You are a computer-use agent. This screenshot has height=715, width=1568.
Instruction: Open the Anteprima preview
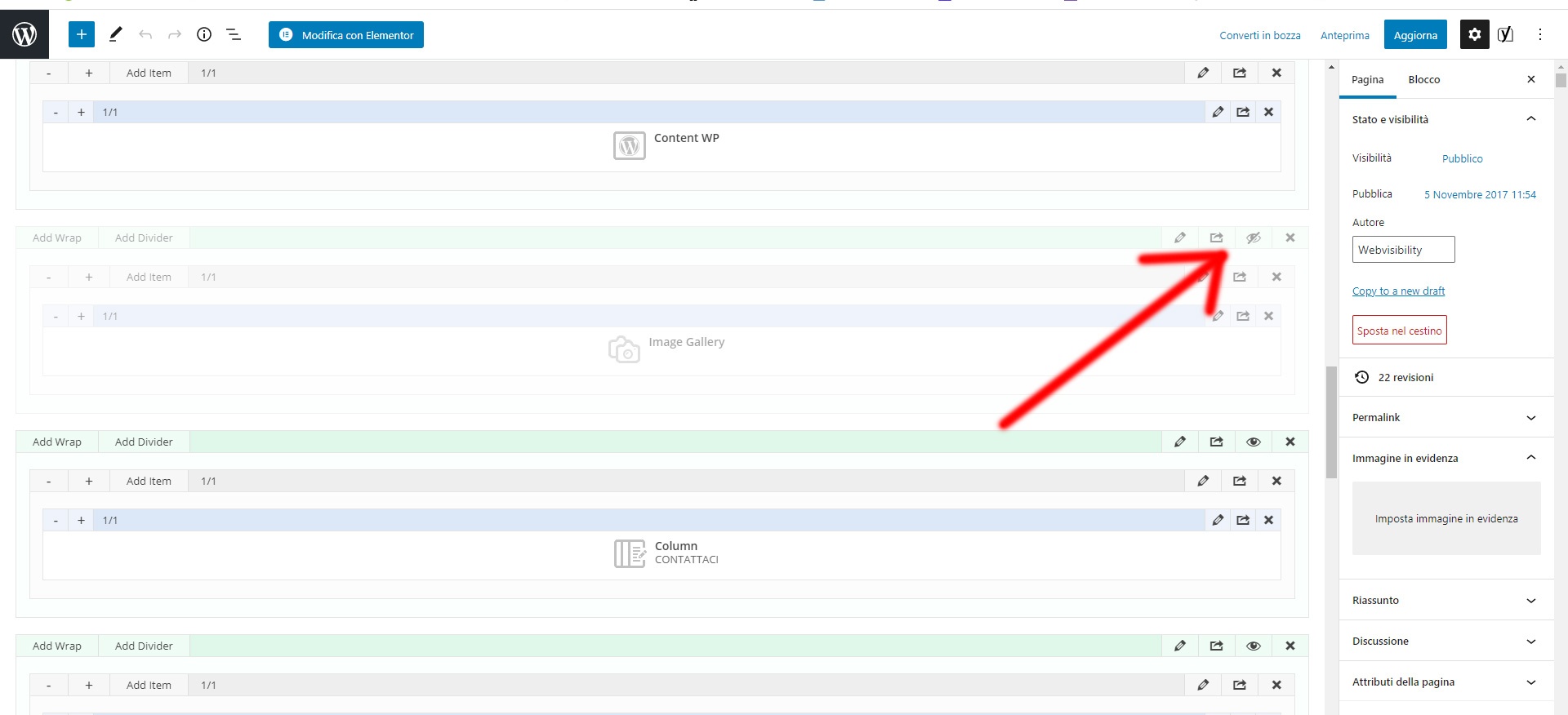click(x=1345, y=35)
